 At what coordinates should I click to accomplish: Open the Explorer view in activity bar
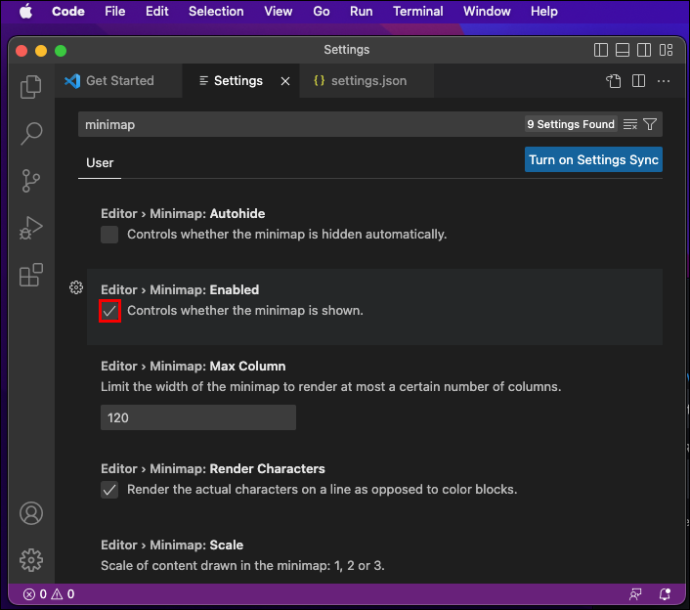tap(31, 87)
